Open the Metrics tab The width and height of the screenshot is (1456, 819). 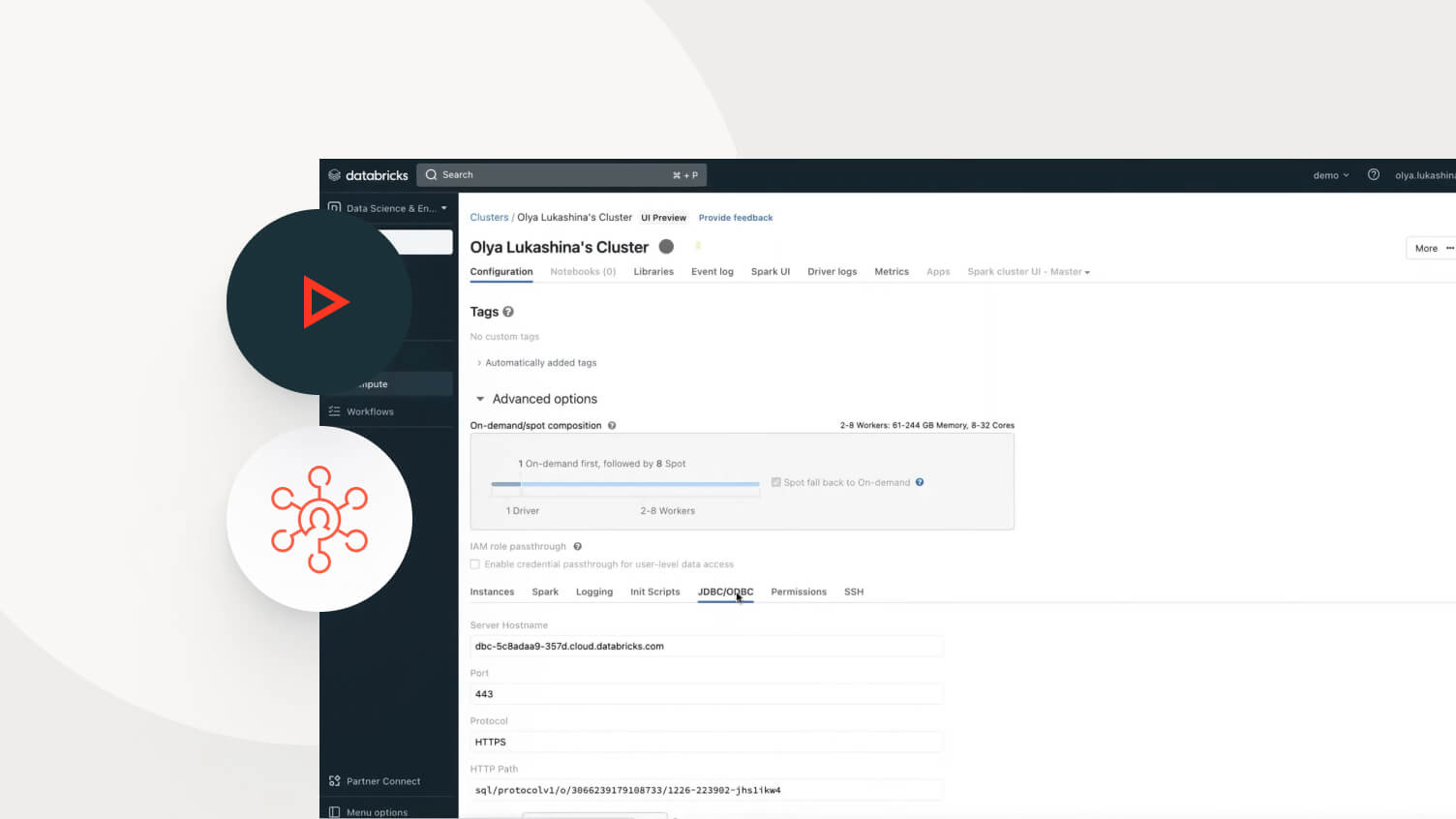click(892, 272)
